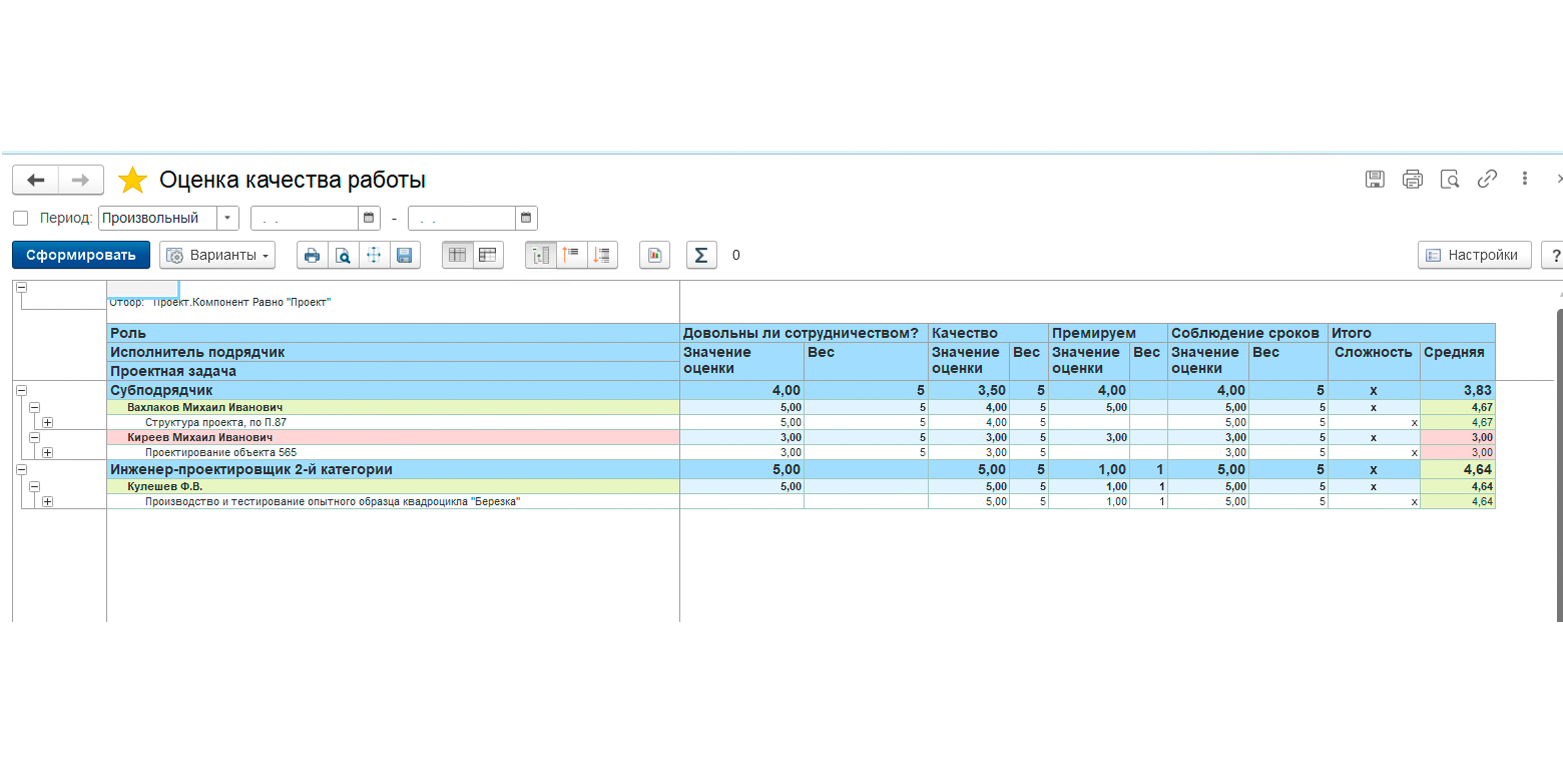
Task: Enable the Период checkbox
Action: tap(20, 218)
